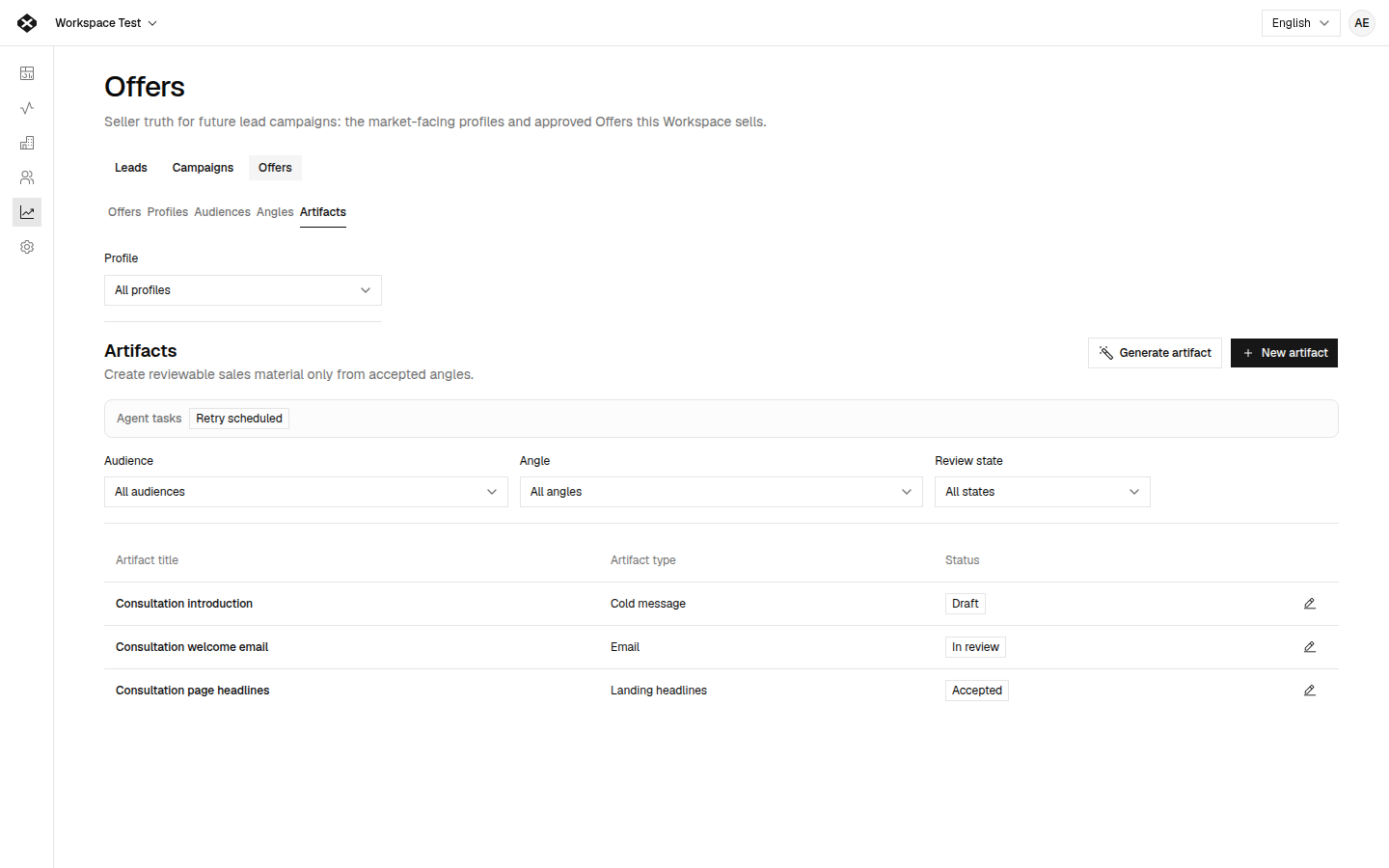Click the Artifact title column header

147,560
